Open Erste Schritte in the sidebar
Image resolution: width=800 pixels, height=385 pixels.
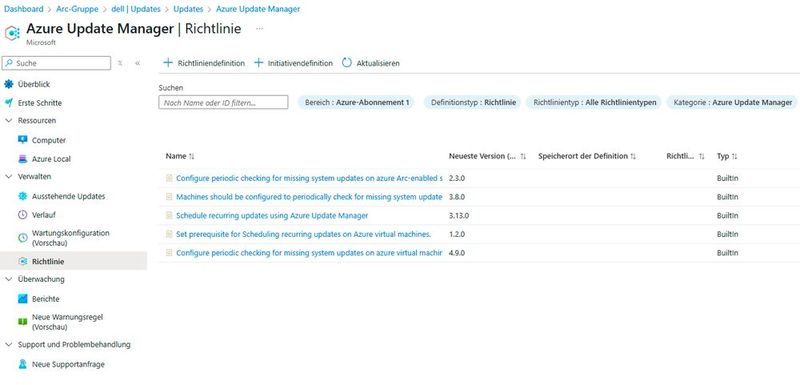tap(40, 103)
